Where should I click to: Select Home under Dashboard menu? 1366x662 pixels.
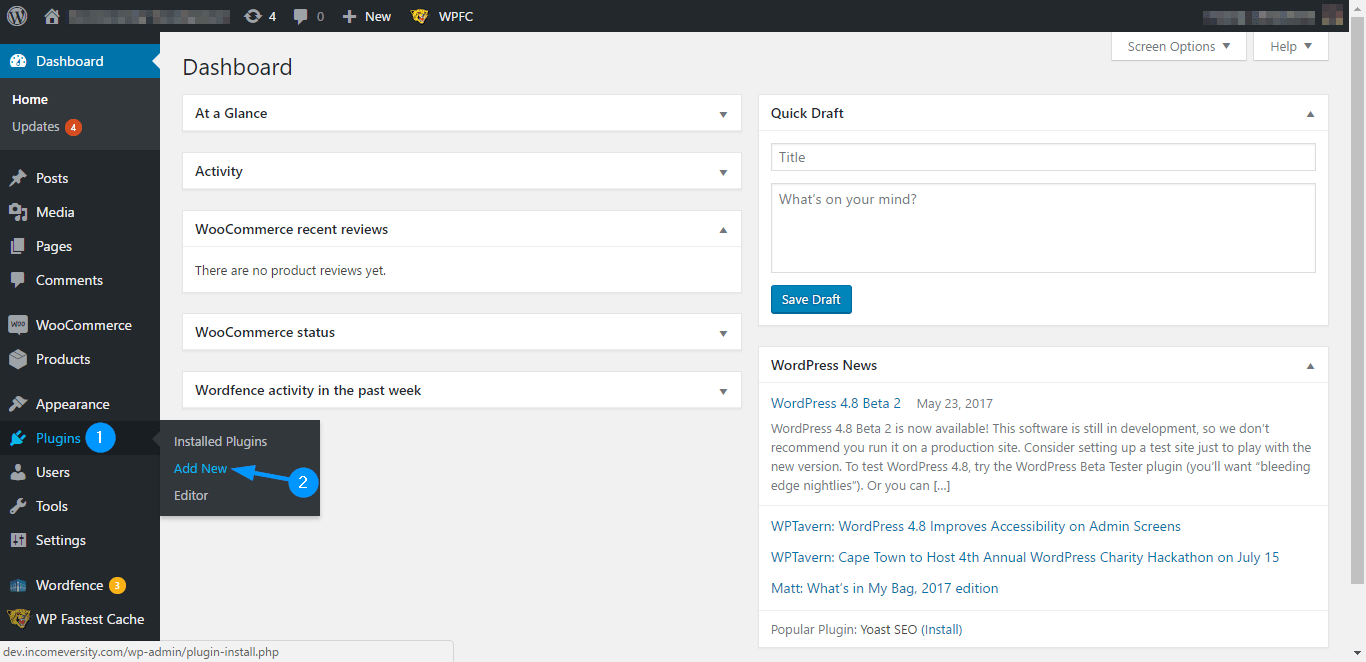(x=30, y=100)
